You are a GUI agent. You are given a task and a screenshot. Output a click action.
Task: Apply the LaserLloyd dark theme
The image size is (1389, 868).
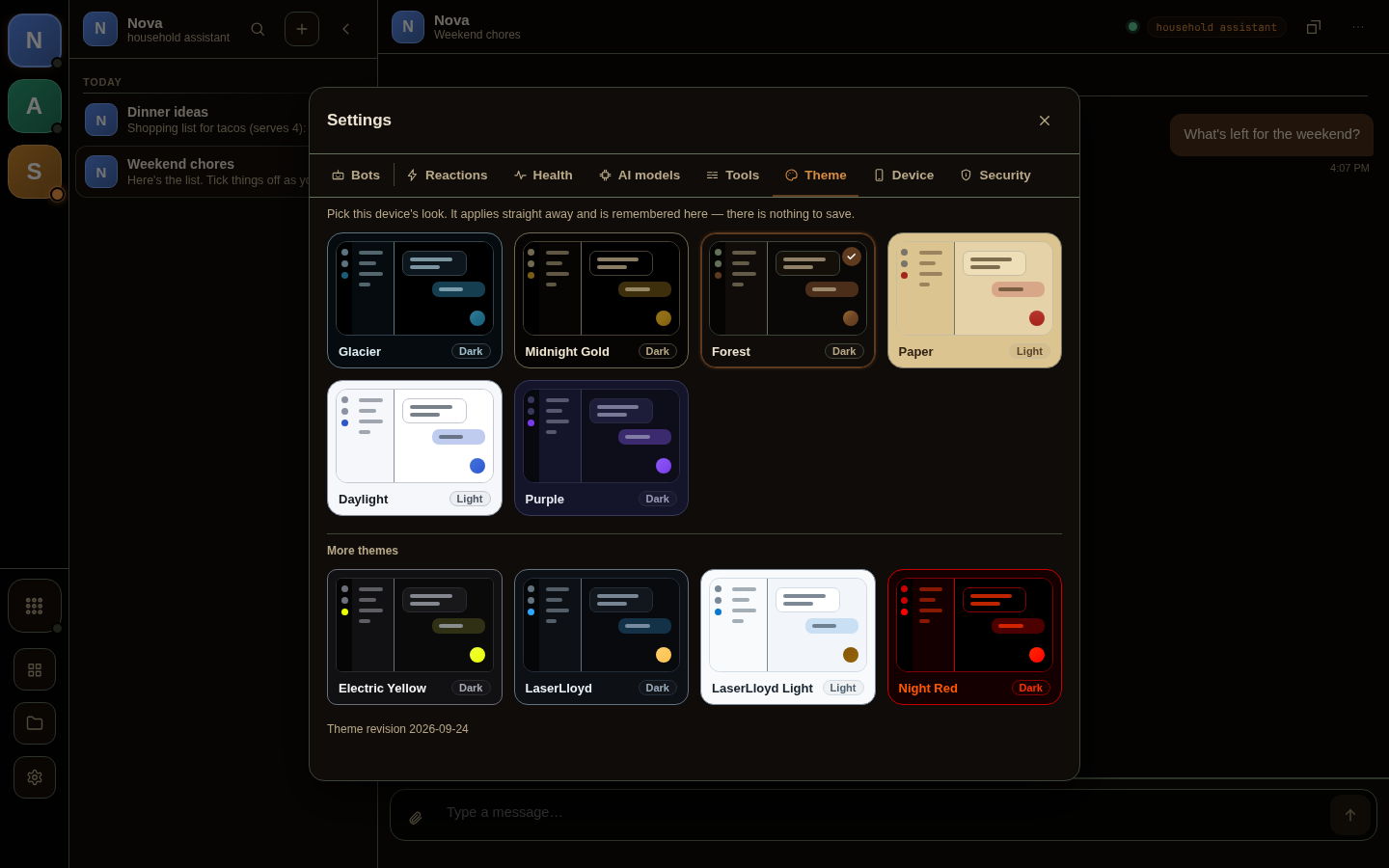(x=601, y=637)
